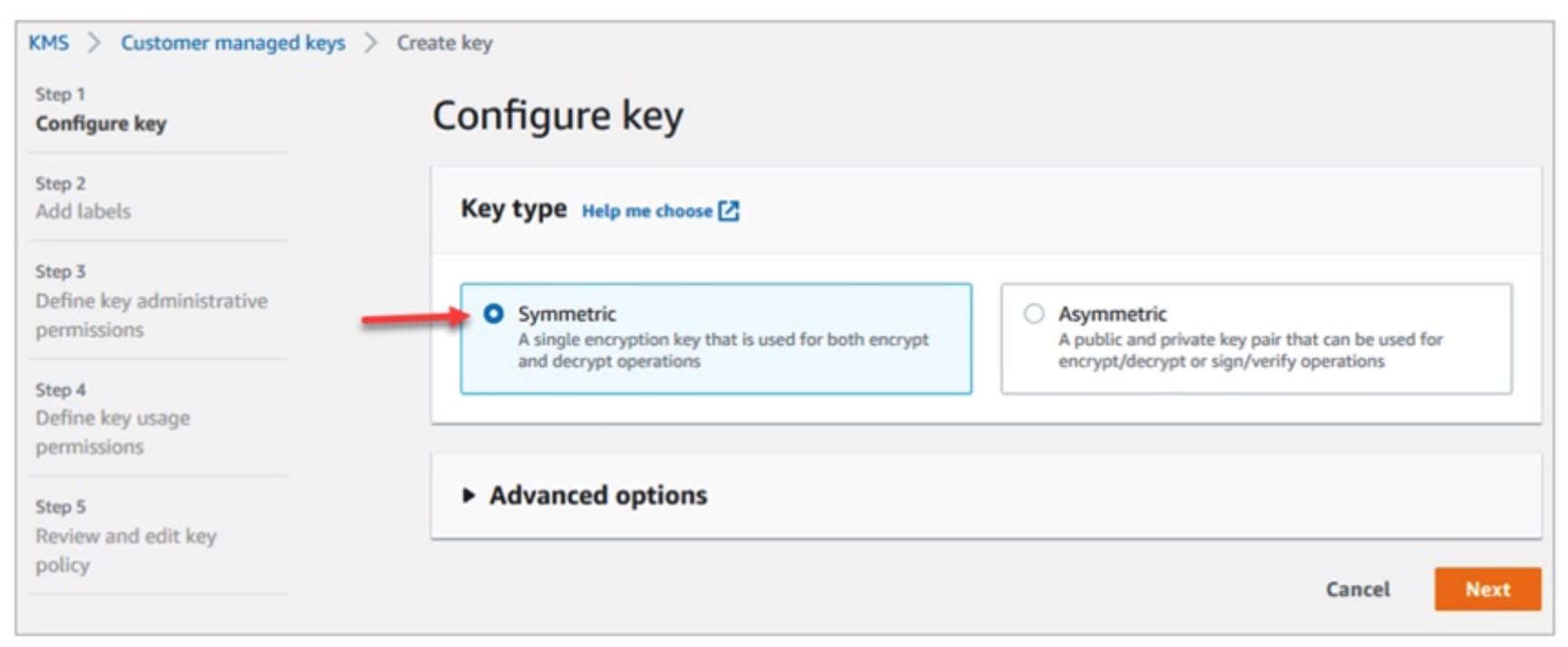The image size is (1568, 647).
Task: Click the Create key breadcrumb text
Action: [x=444, y=43]
